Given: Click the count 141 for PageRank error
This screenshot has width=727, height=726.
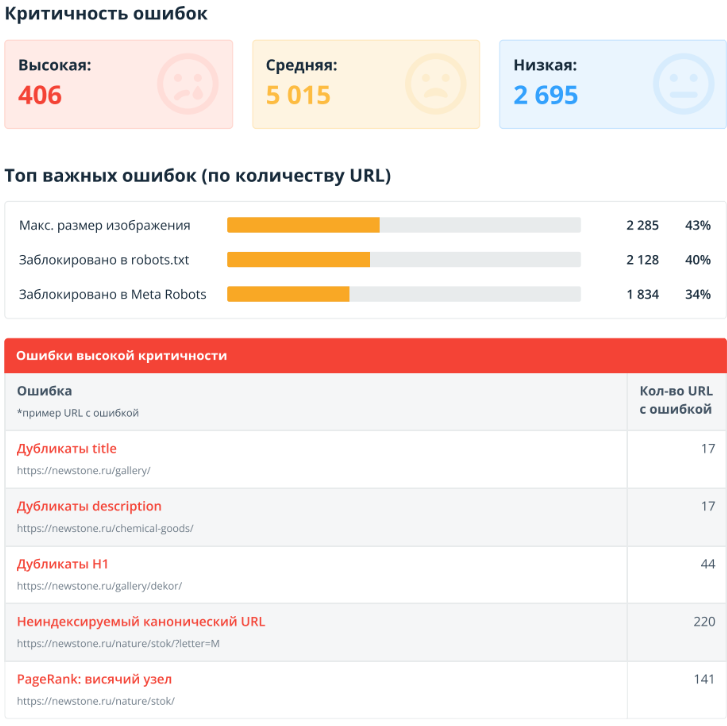Looking at the screenshot, I should (x=704, y=679).
